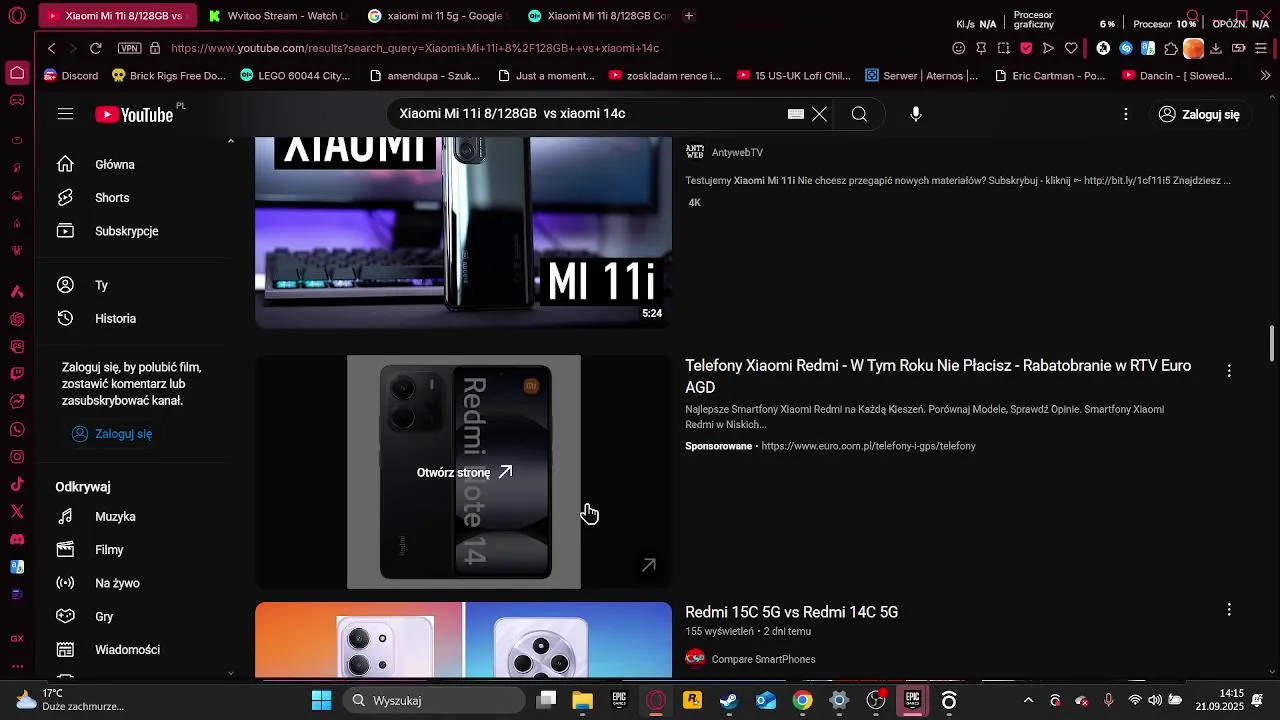The height and width of the screenshot is (720, 1280).
Task: Submit search with the magnifier button
Action: pyautogui.click(x=859, y=114)
